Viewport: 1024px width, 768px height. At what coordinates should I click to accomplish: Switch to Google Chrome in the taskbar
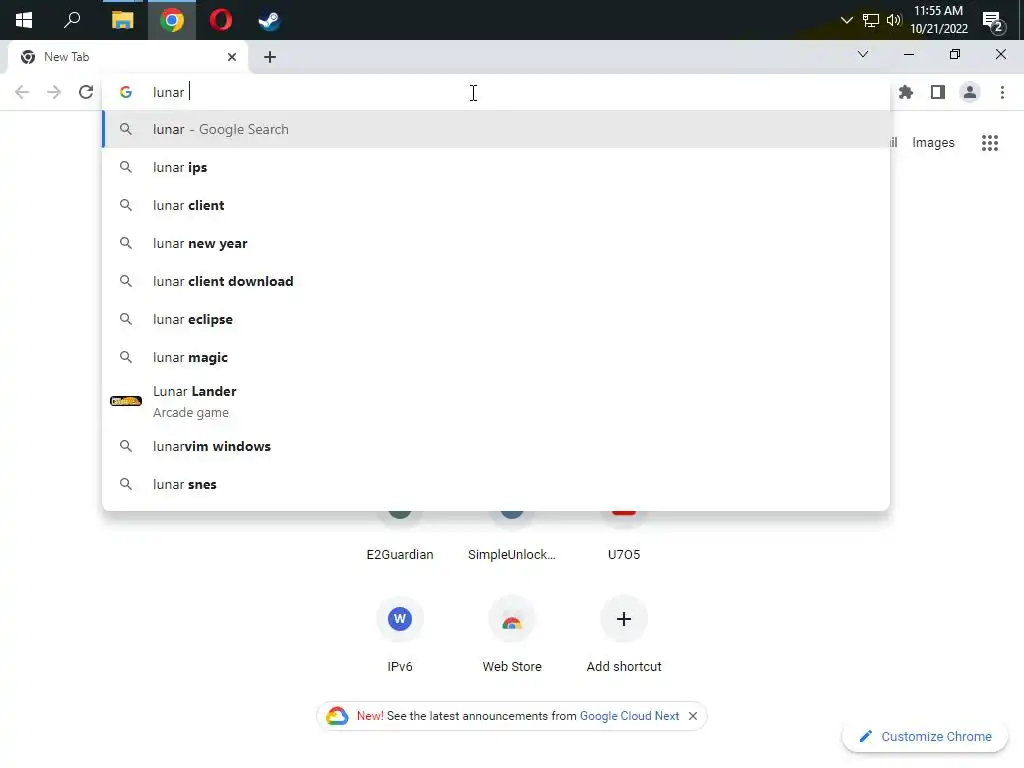172,20
